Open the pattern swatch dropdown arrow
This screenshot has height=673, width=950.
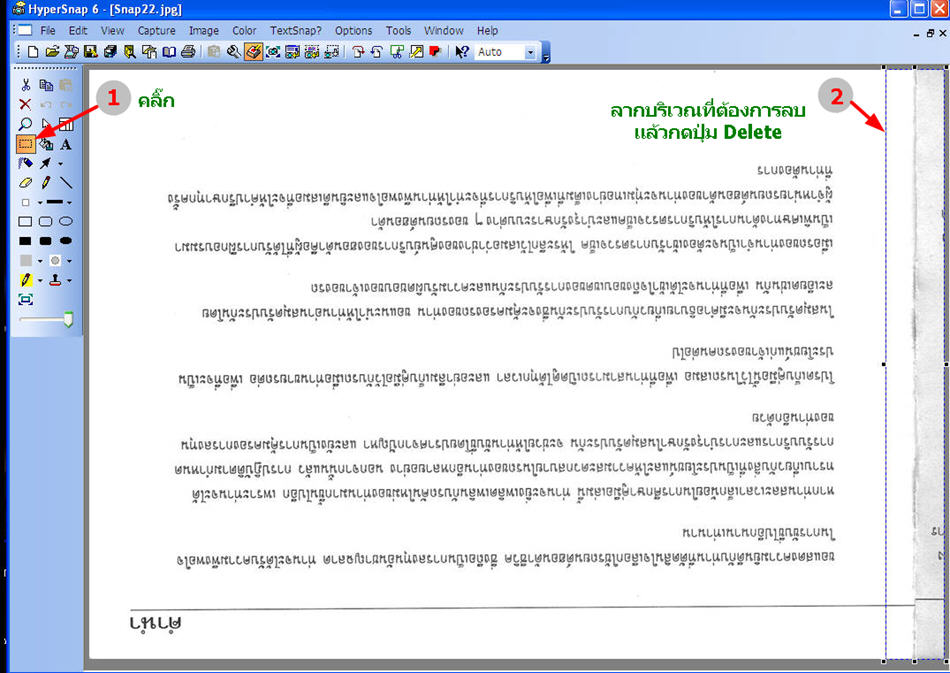point(69,261)
